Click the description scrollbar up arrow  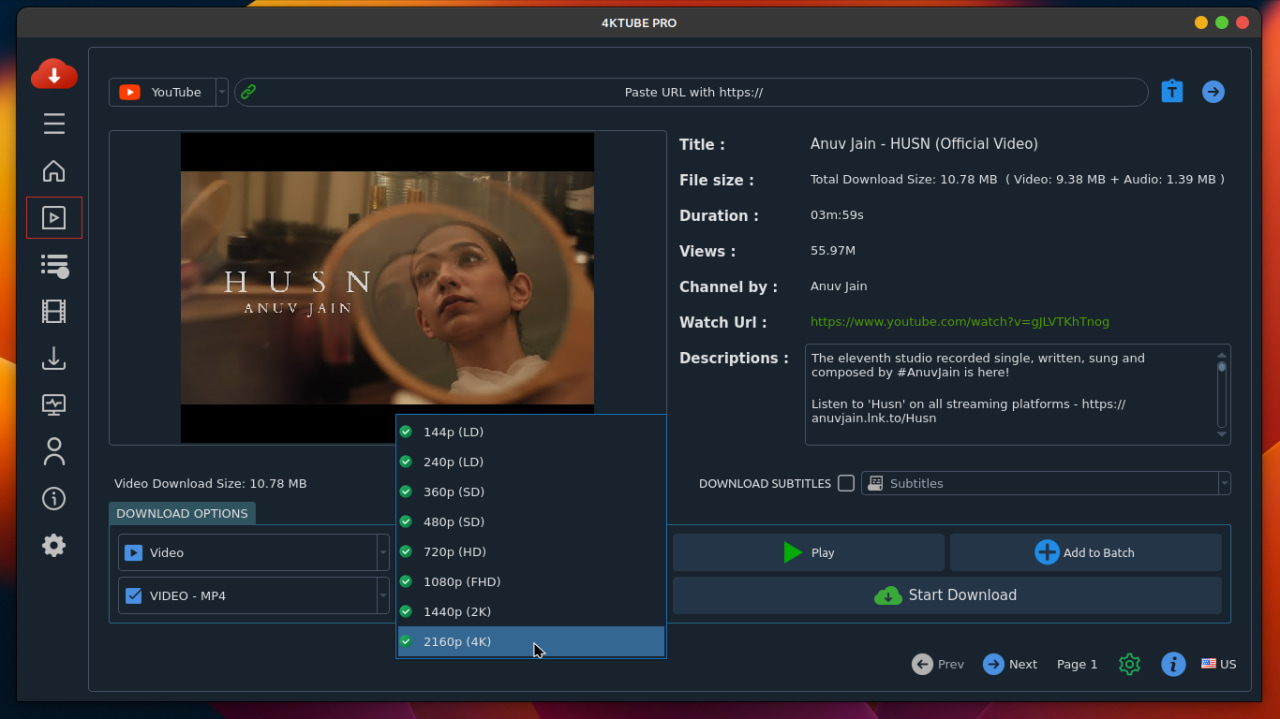(1221, 354)
